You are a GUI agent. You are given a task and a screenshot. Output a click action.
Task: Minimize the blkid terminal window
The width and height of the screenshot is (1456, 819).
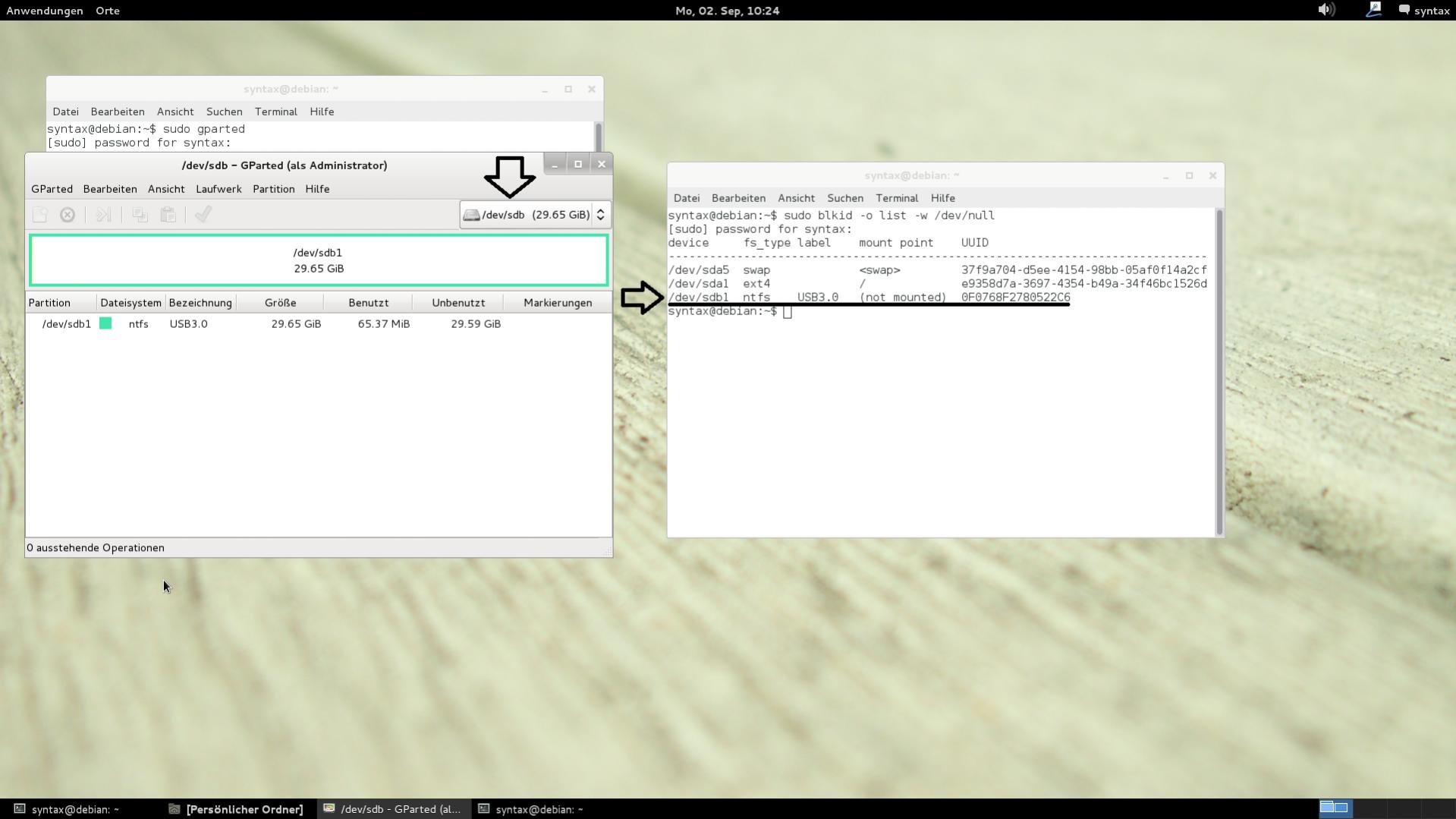(x=1166, y=175)
